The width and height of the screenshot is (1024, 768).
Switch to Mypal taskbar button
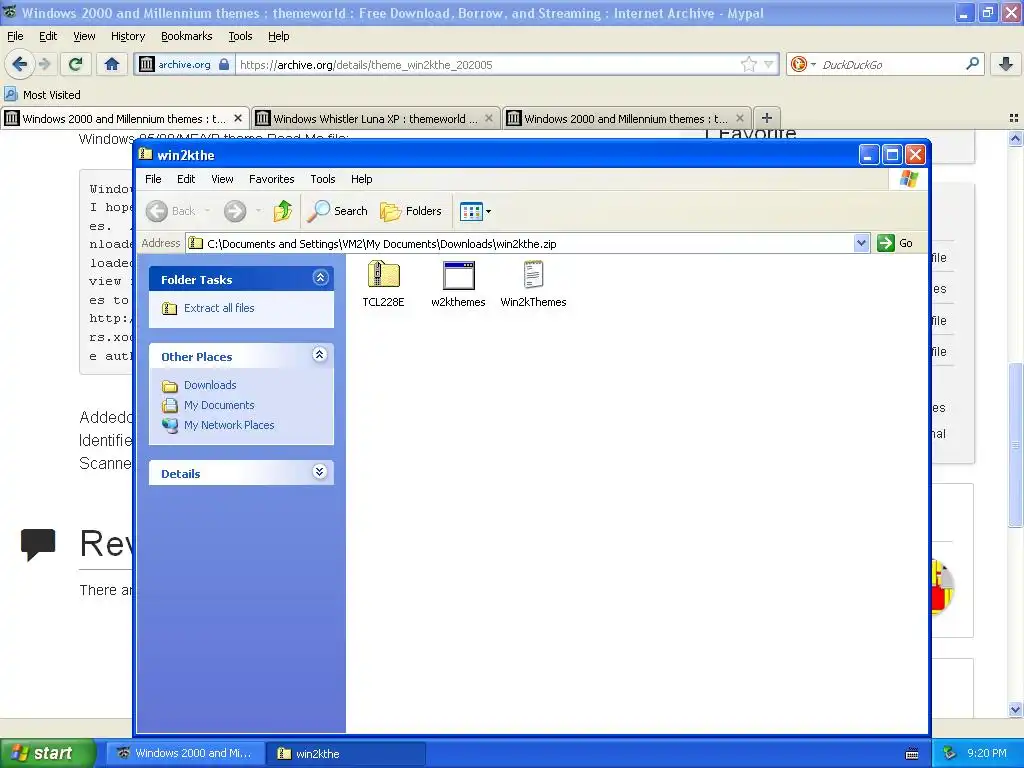185,754
